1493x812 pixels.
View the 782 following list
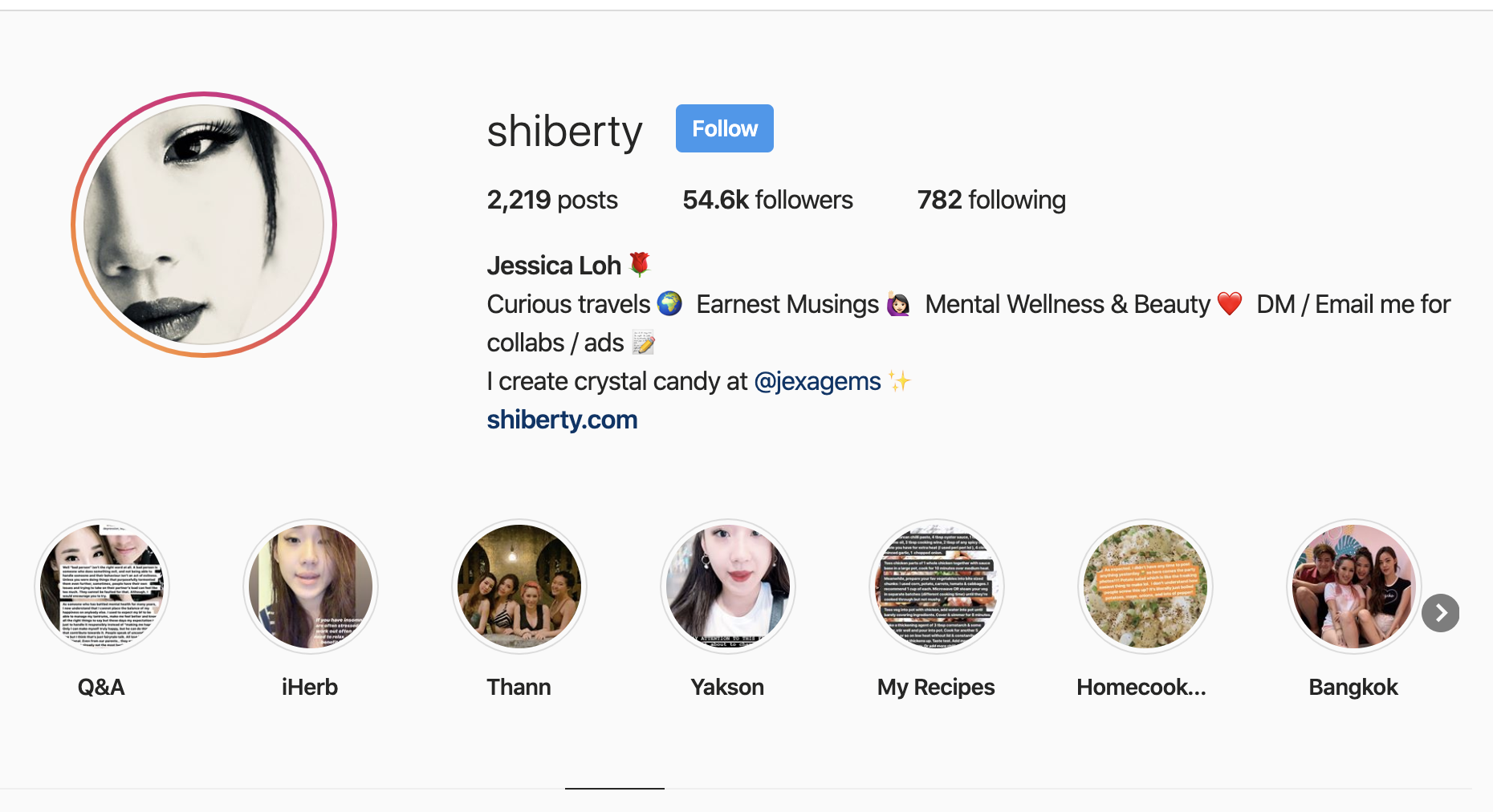point(991,200)
